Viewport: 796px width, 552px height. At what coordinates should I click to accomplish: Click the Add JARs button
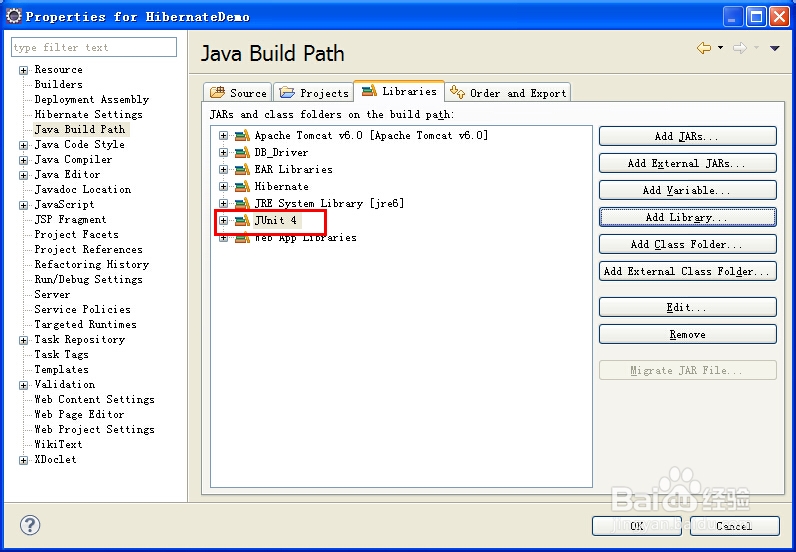click(687, 136)
